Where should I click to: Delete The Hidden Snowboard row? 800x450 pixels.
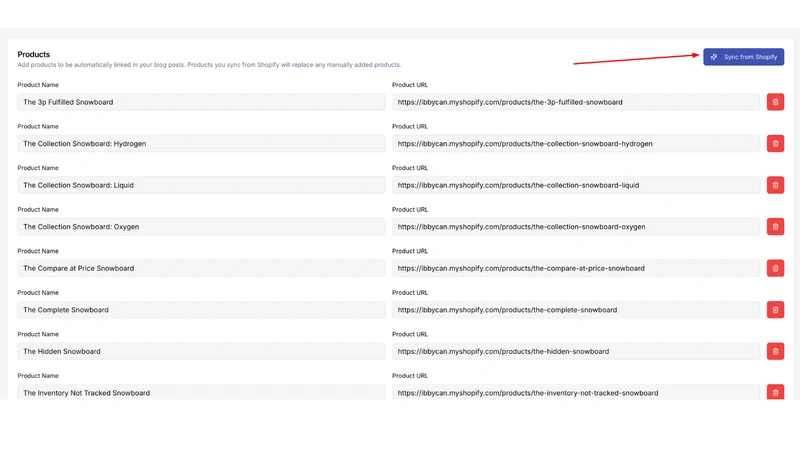point(775,351)
